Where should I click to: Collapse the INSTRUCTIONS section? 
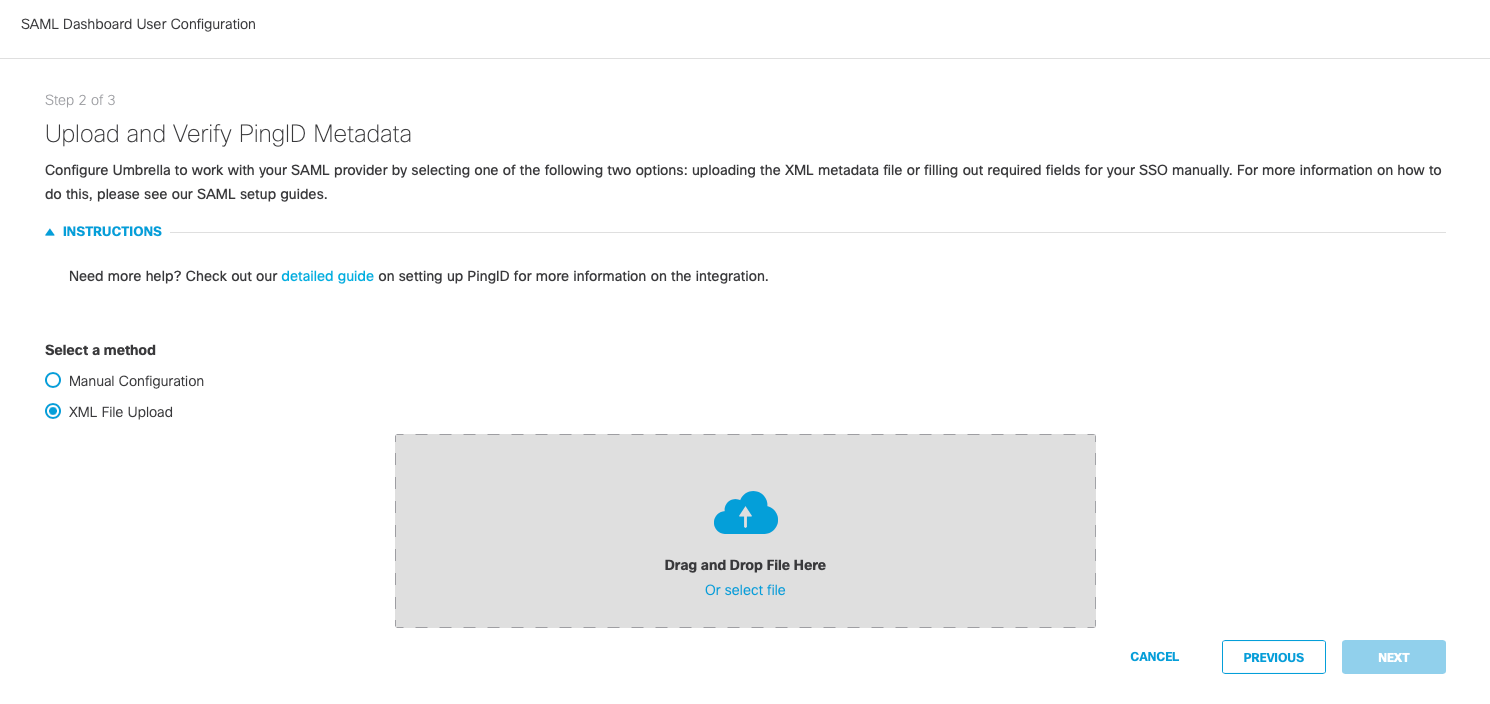click(x=104, y=231)
